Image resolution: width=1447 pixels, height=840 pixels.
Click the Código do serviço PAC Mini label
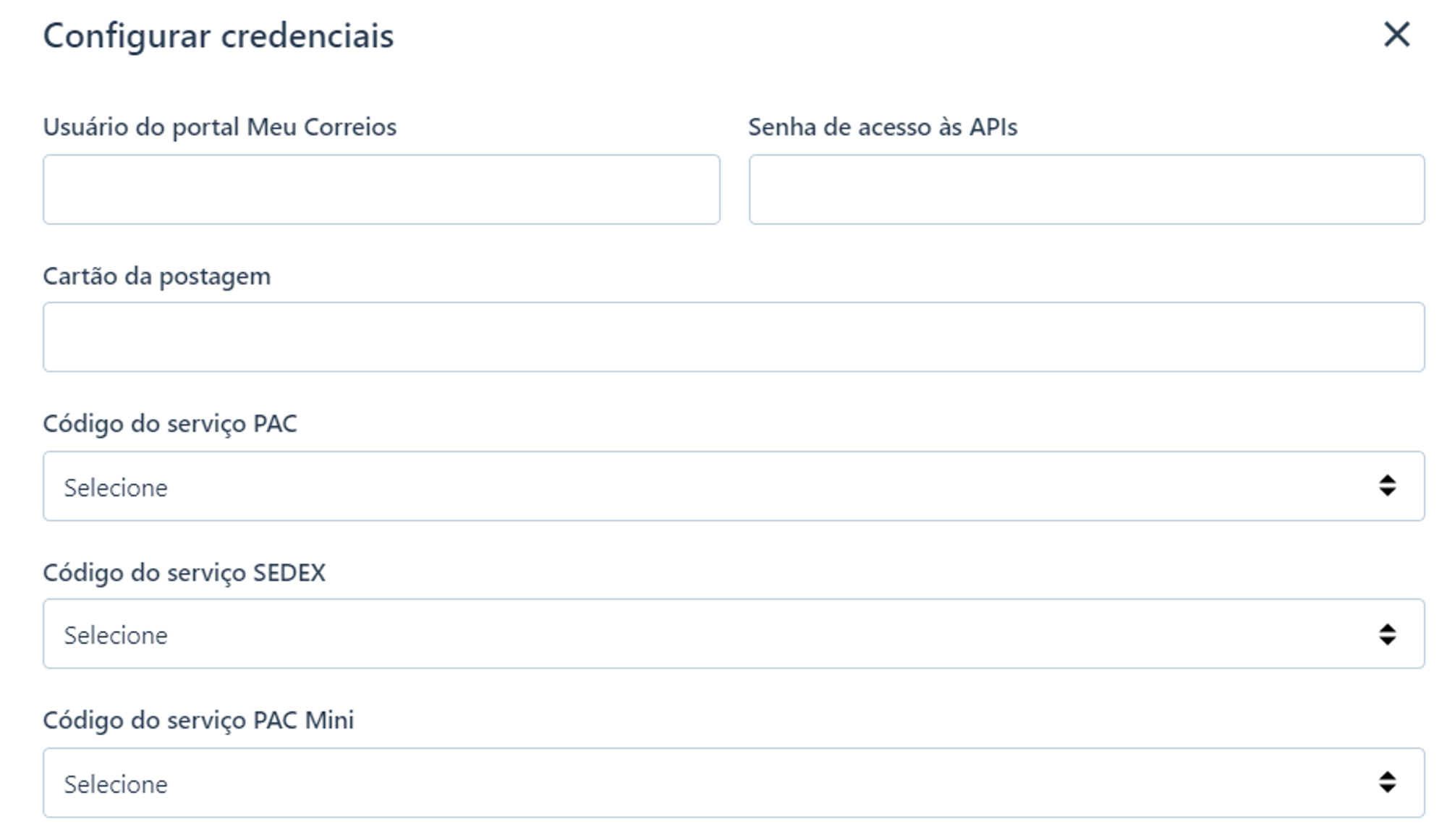pos(199,721)
